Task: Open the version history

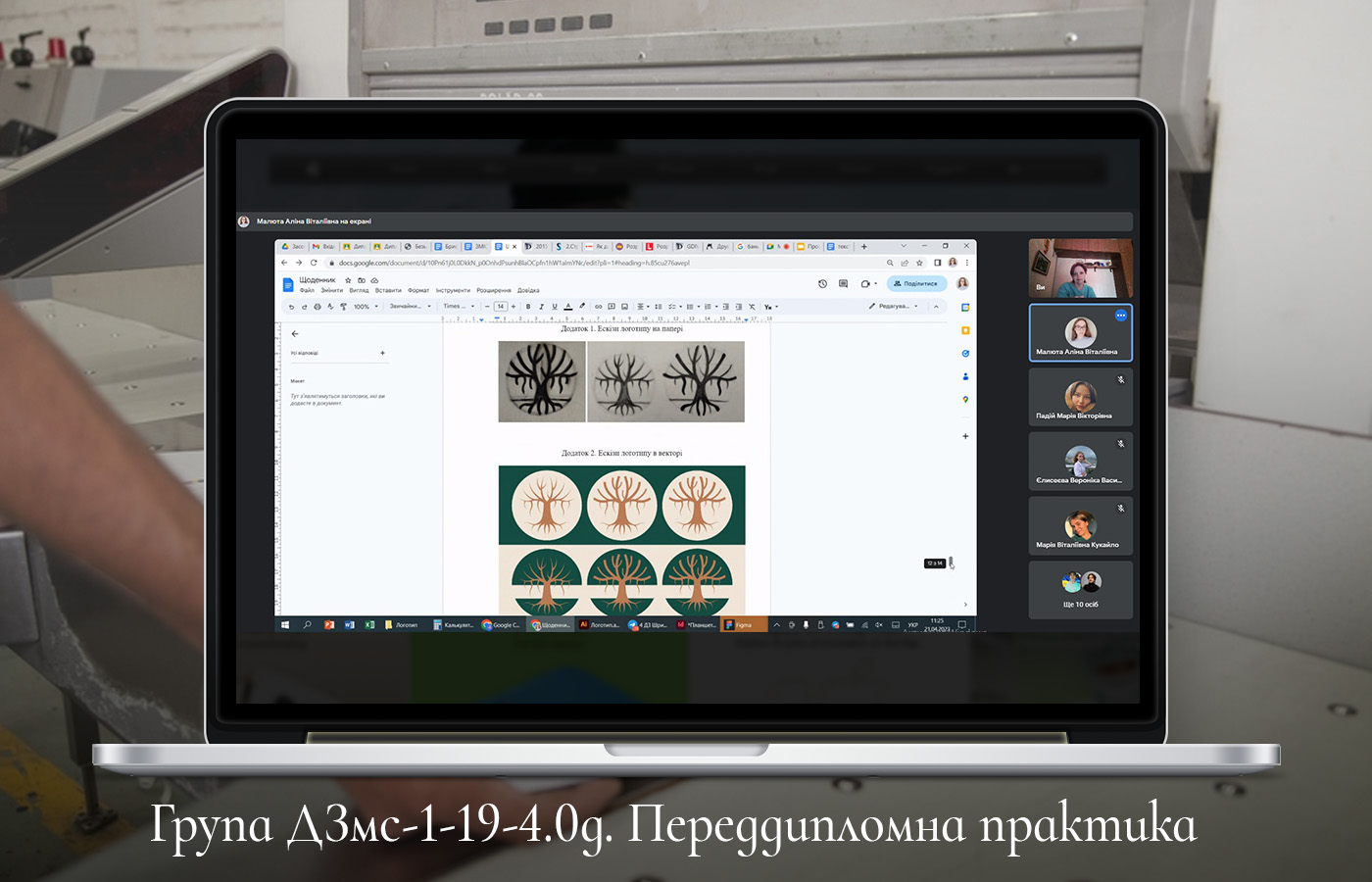Action: tap(822, 283)
